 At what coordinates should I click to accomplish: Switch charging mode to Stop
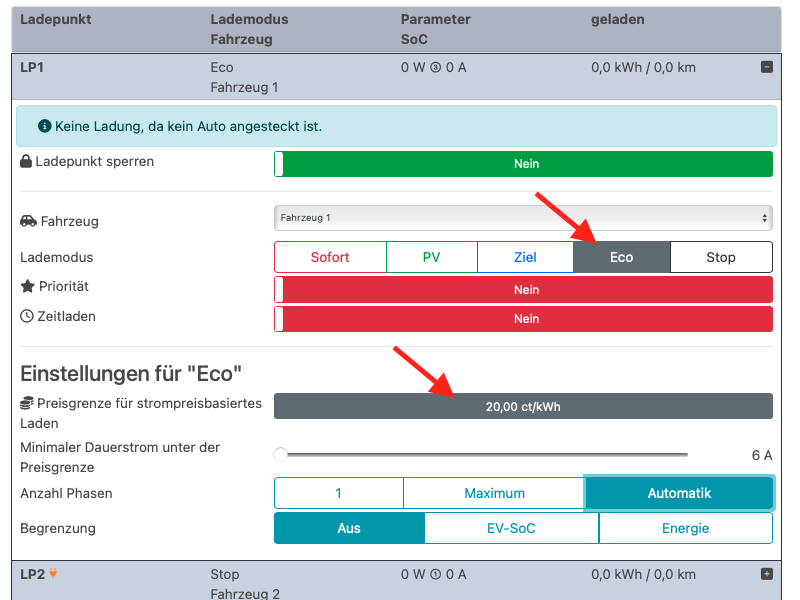(720, 257)
